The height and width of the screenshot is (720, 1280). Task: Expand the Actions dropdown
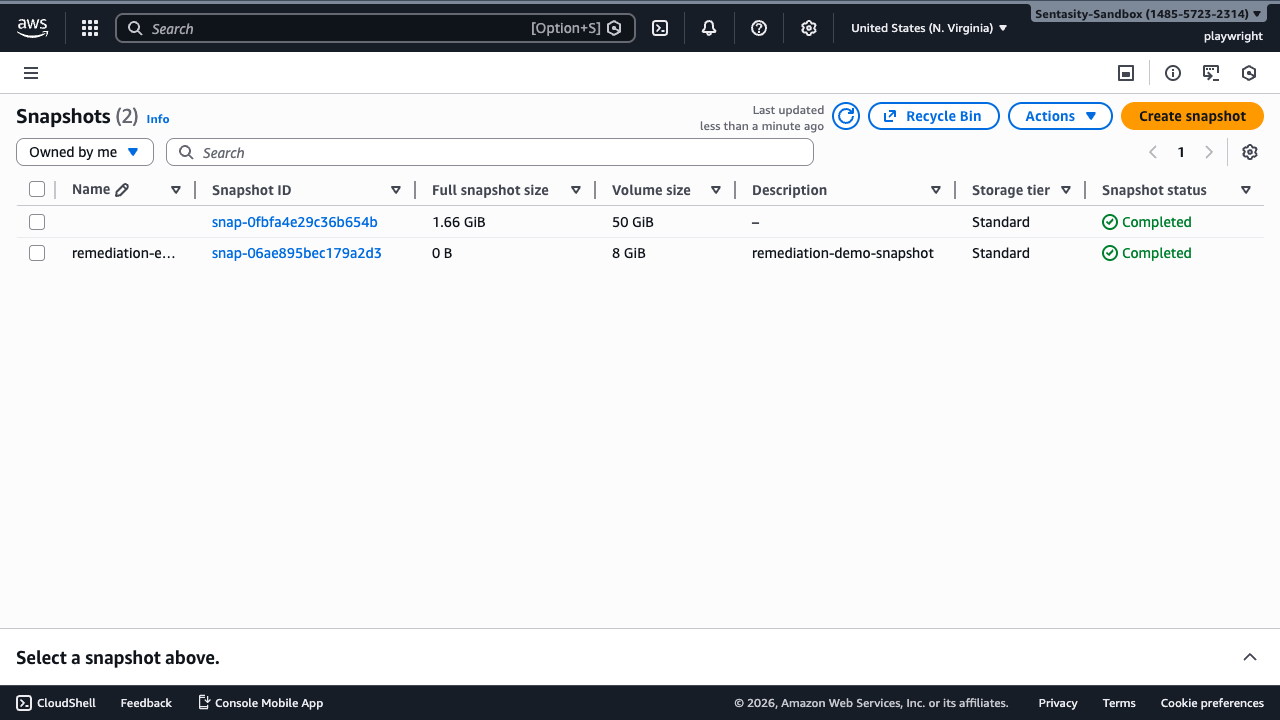click(1060, 116)
